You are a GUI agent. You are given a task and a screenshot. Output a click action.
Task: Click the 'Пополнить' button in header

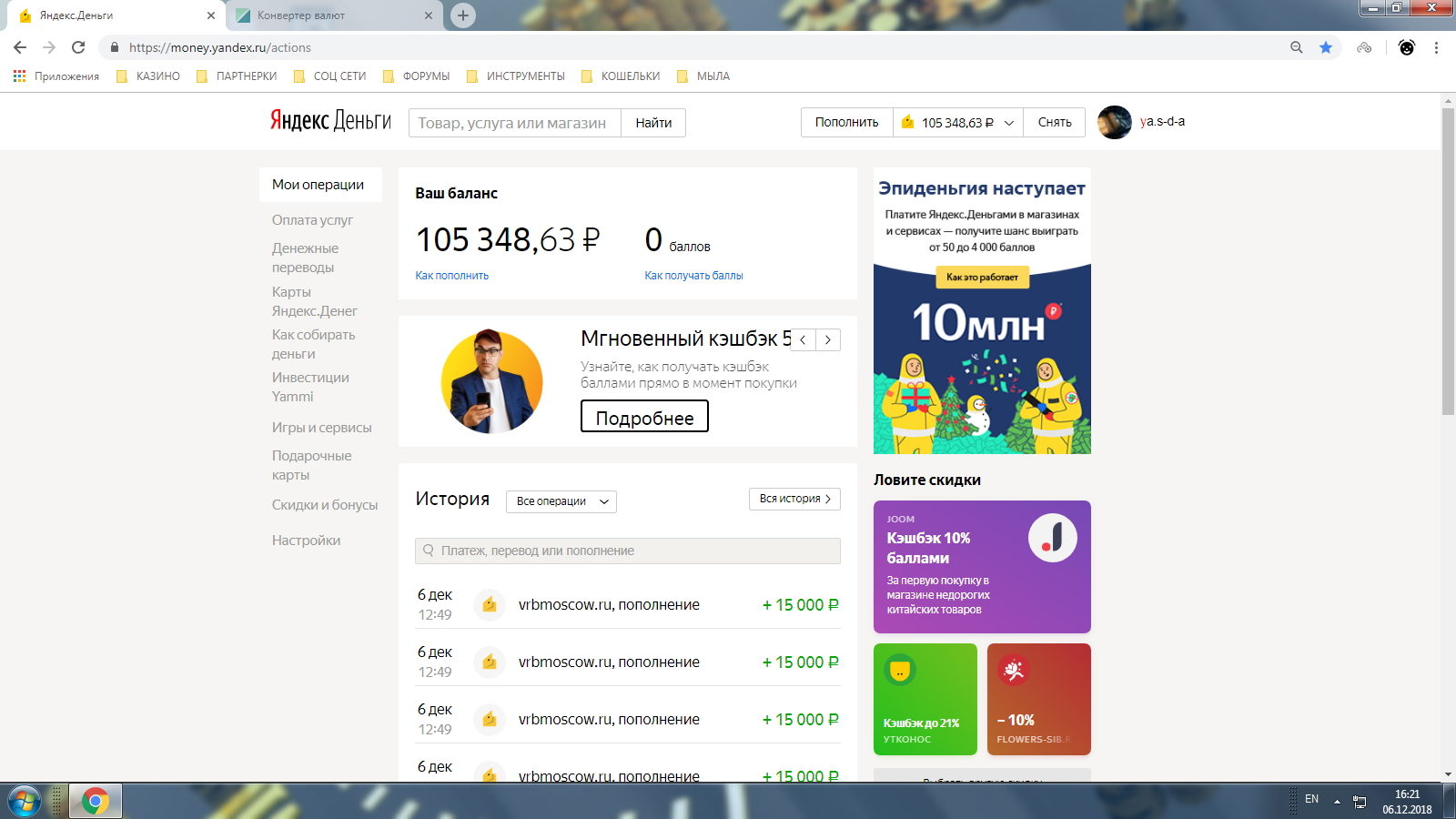point(846,122)
